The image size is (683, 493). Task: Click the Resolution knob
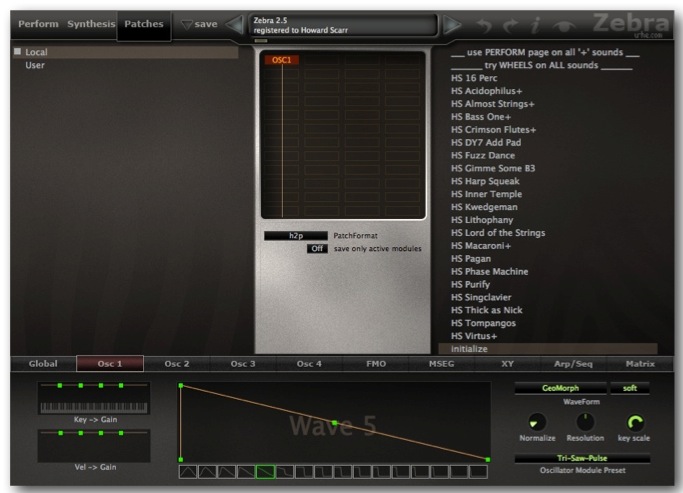click(x=585, y=422)
